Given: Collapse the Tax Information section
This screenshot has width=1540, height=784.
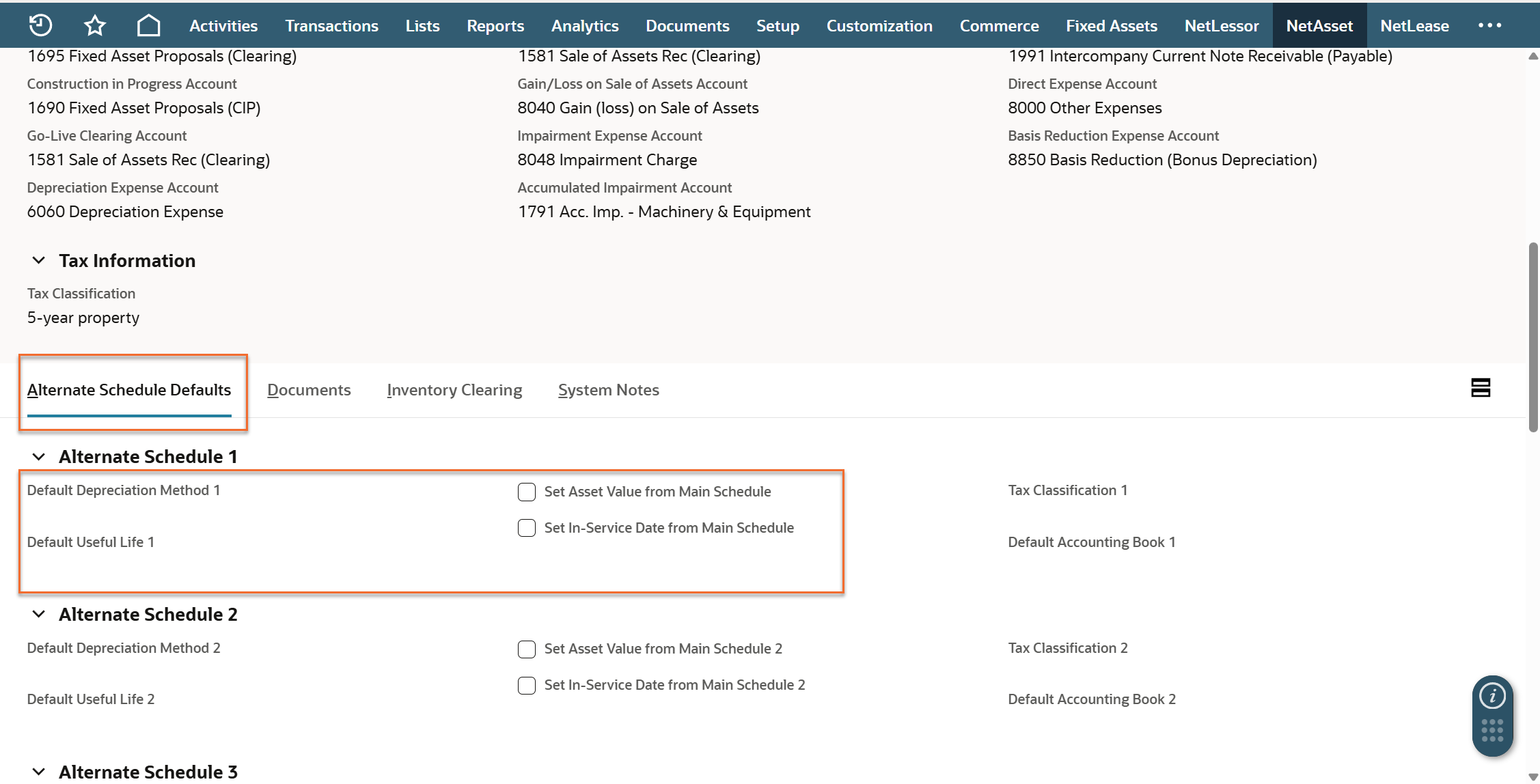Looking at the screenshot, I should 39,261.
